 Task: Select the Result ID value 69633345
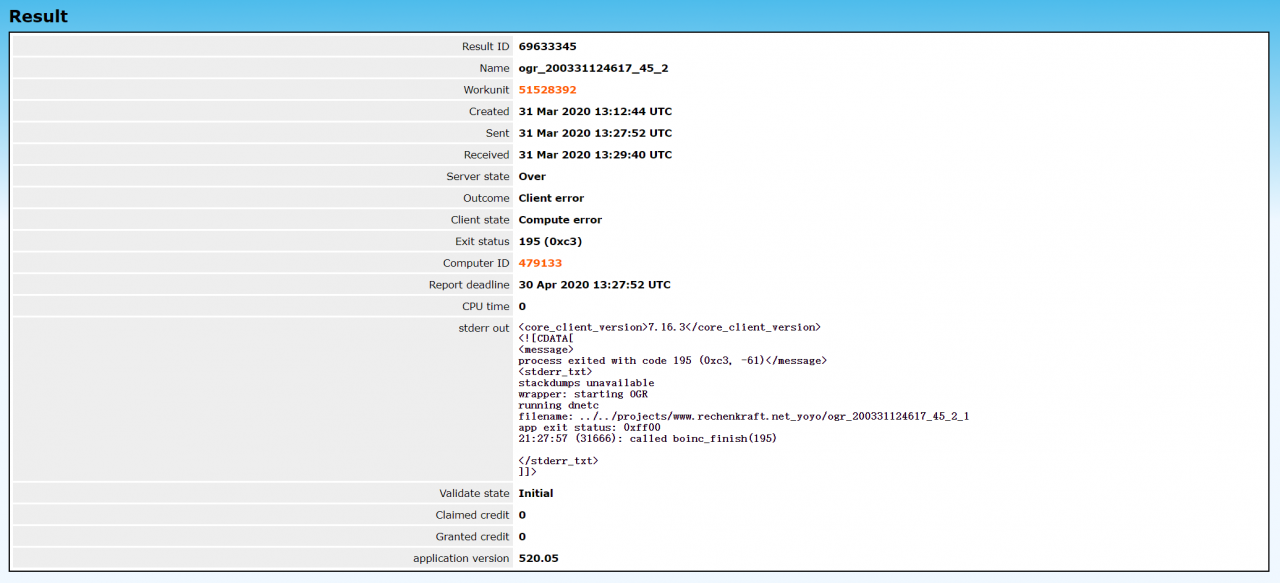coord(547,47)
